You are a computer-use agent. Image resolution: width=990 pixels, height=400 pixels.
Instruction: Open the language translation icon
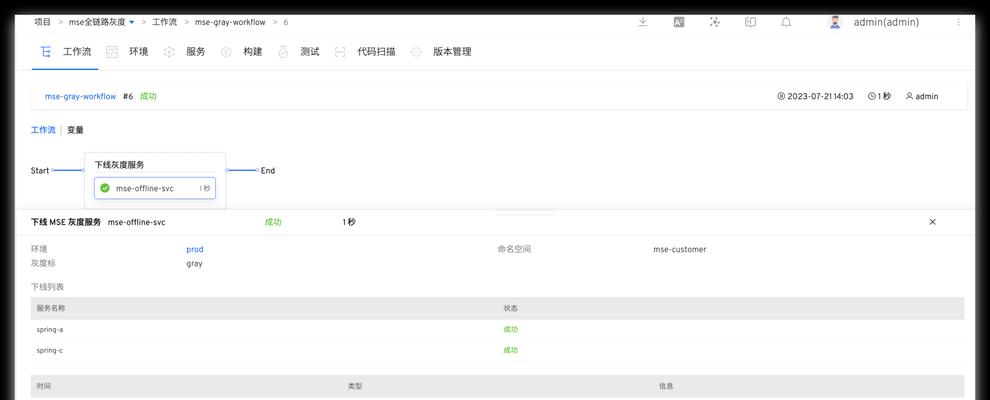pyautogui.click(x=679, y=22)
